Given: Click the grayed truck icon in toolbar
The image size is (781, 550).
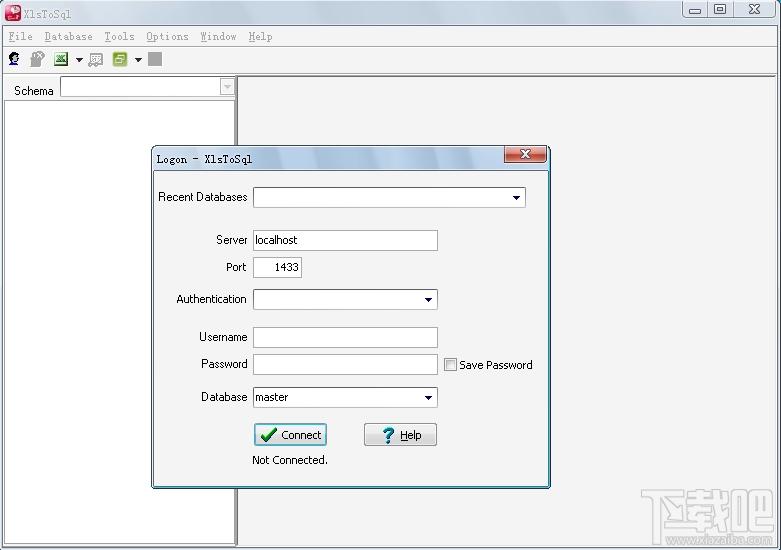Looking at the screenshot, I should click(x=96, y=60).
